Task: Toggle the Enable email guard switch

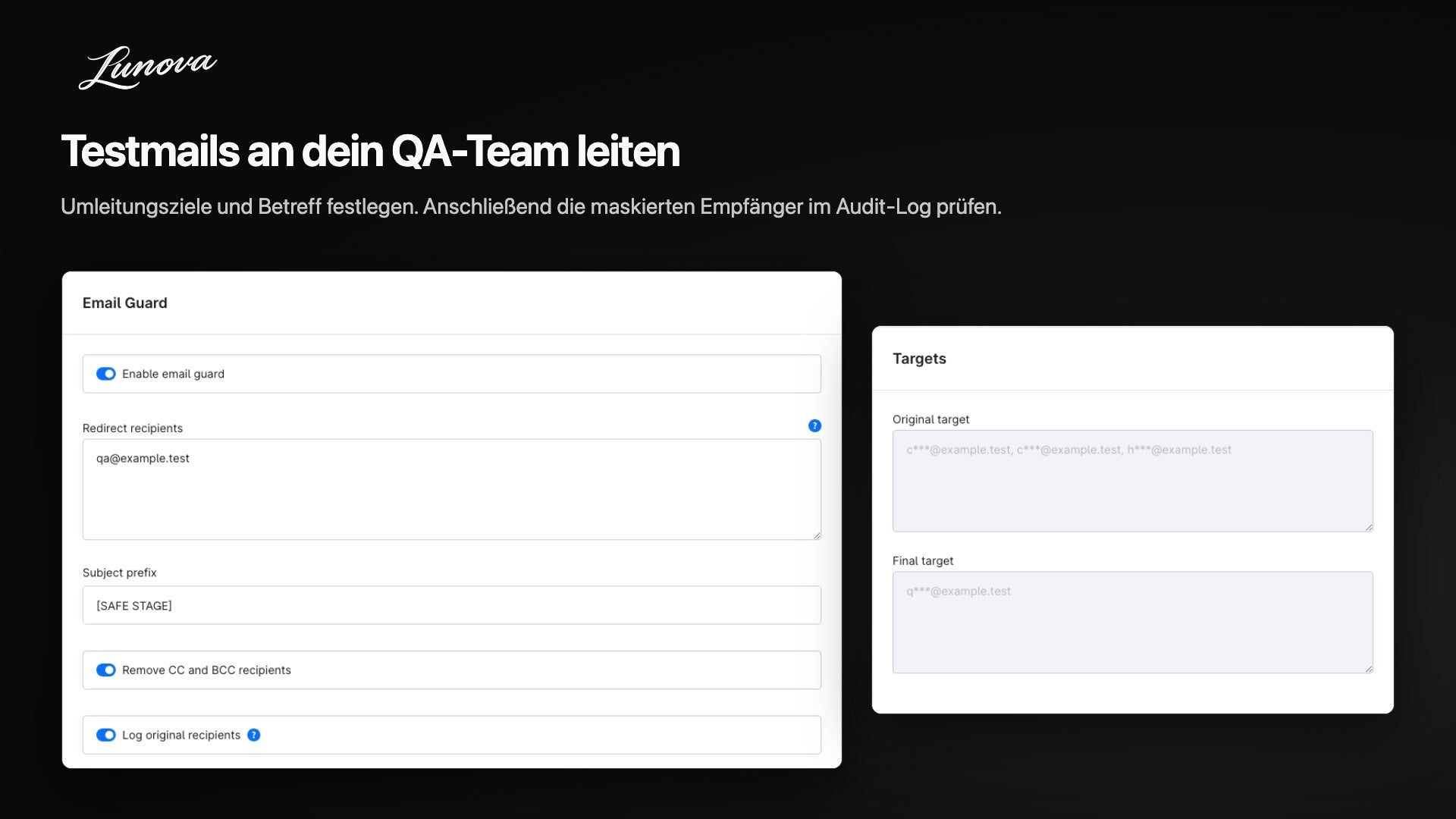Action: (105, 374)
